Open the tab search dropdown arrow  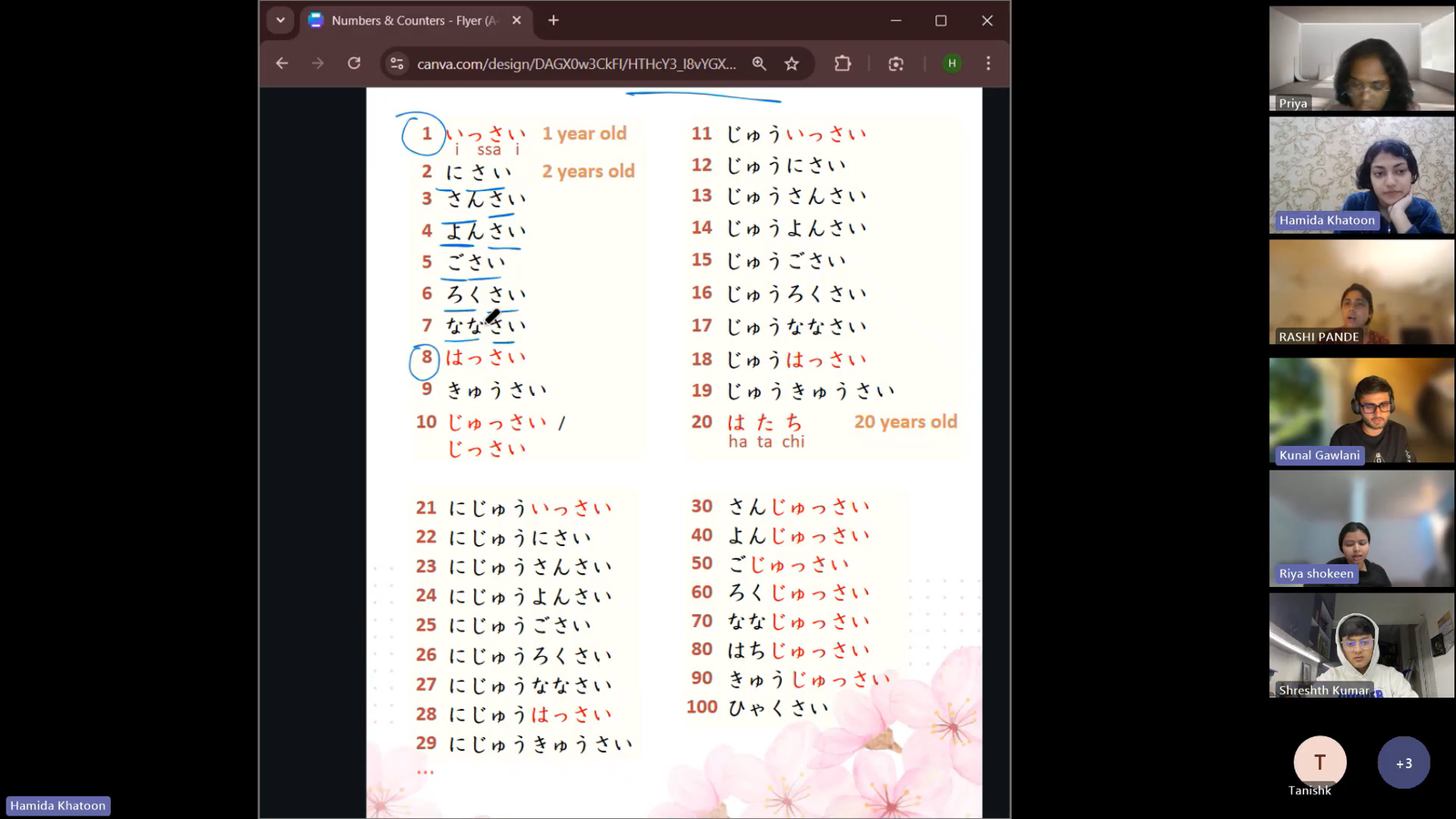coord(280,20)
